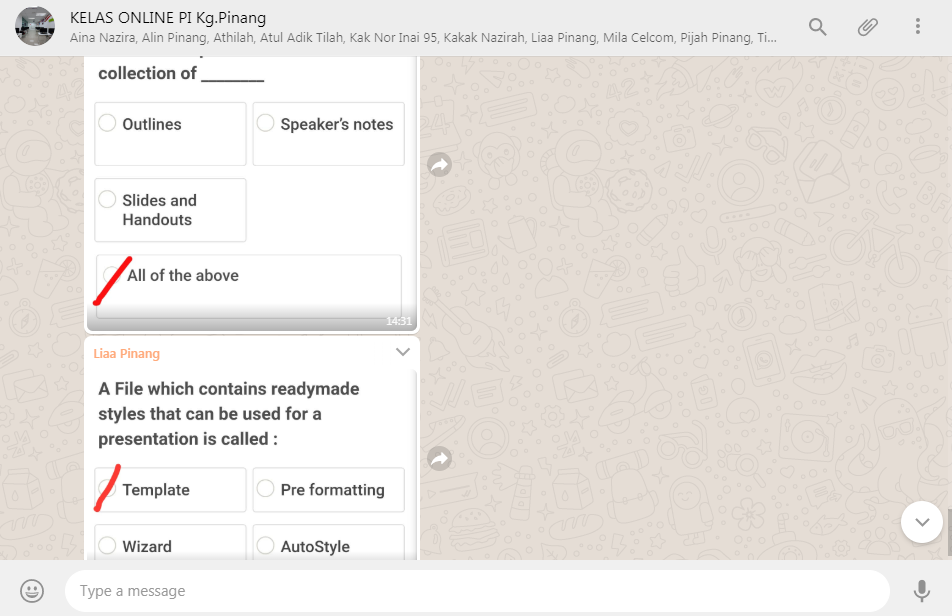Forward the Template question image message
The width and height of the screenshot is (952, 616).
pyautogui.click(x=440, y=459)
